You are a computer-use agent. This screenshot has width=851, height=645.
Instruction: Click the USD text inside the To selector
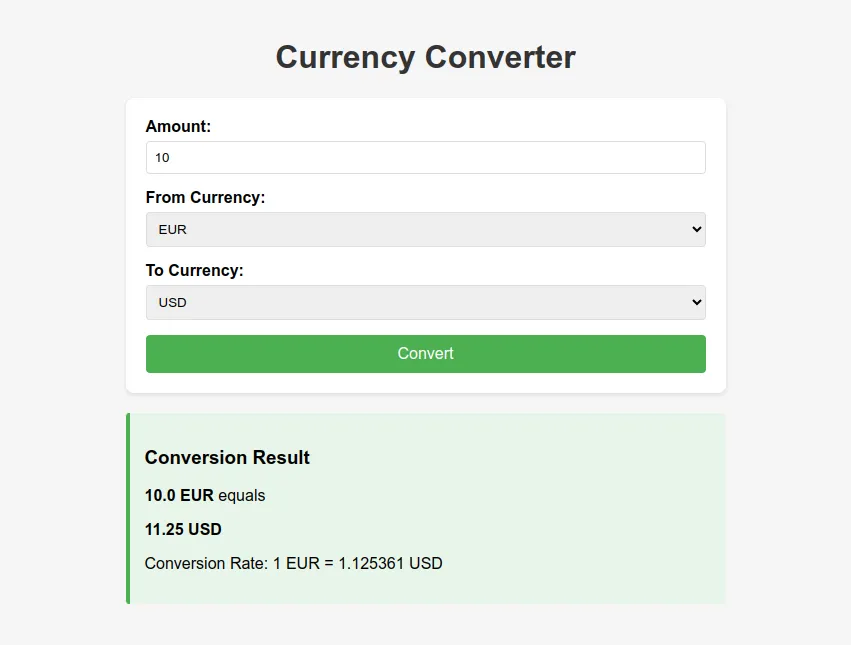[171, 302]
